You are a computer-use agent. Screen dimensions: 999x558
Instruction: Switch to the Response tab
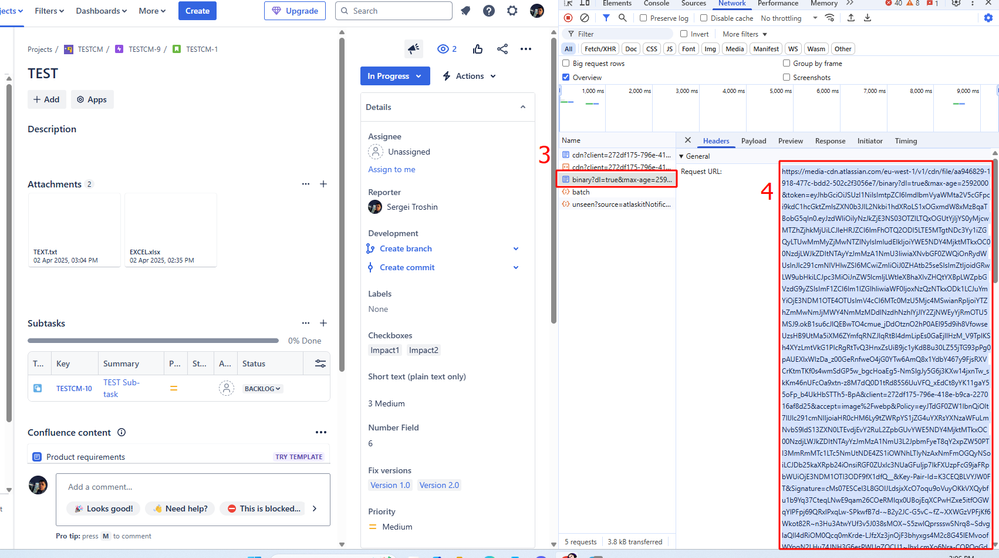pyautogui.click(x=830, y=141)
